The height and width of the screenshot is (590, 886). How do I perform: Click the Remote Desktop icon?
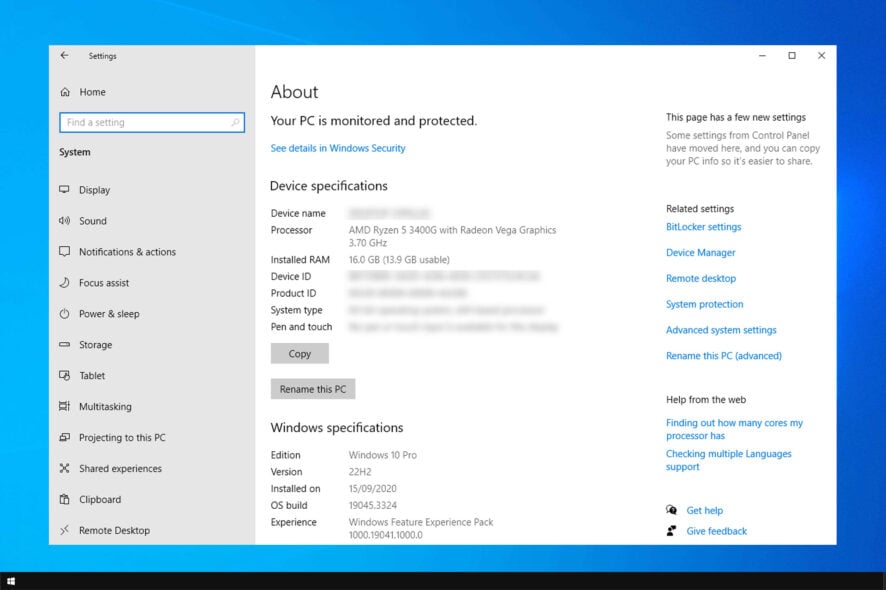(64, 530)
